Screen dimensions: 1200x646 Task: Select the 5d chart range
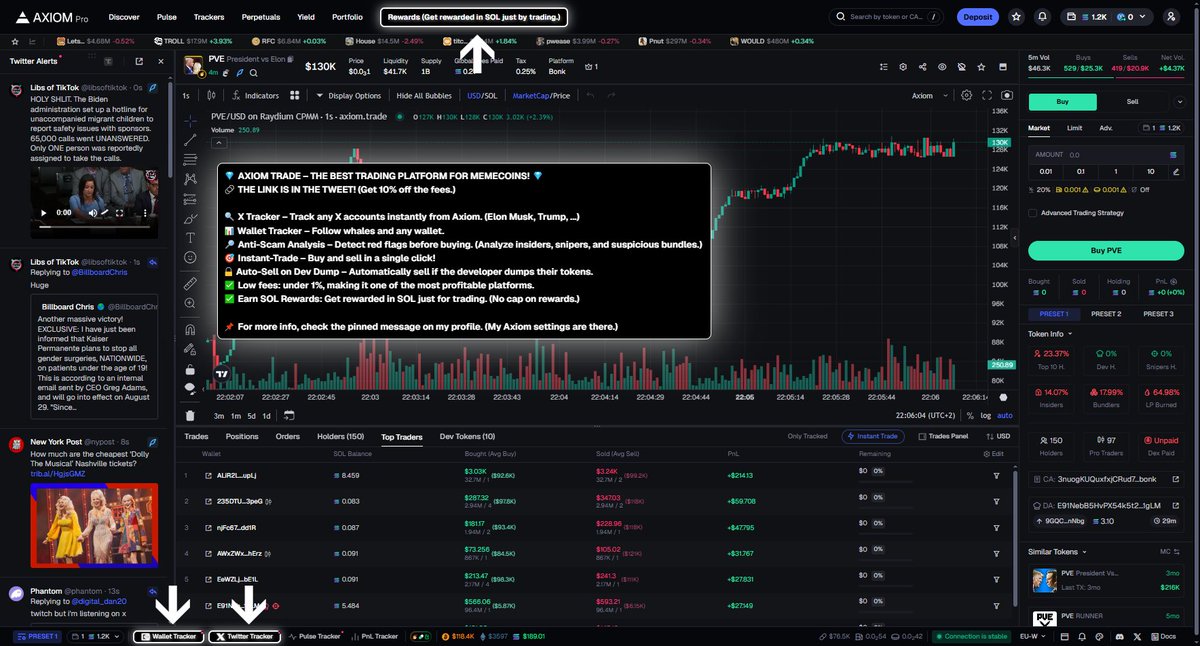pyautogui.click(x=252, y=415)
